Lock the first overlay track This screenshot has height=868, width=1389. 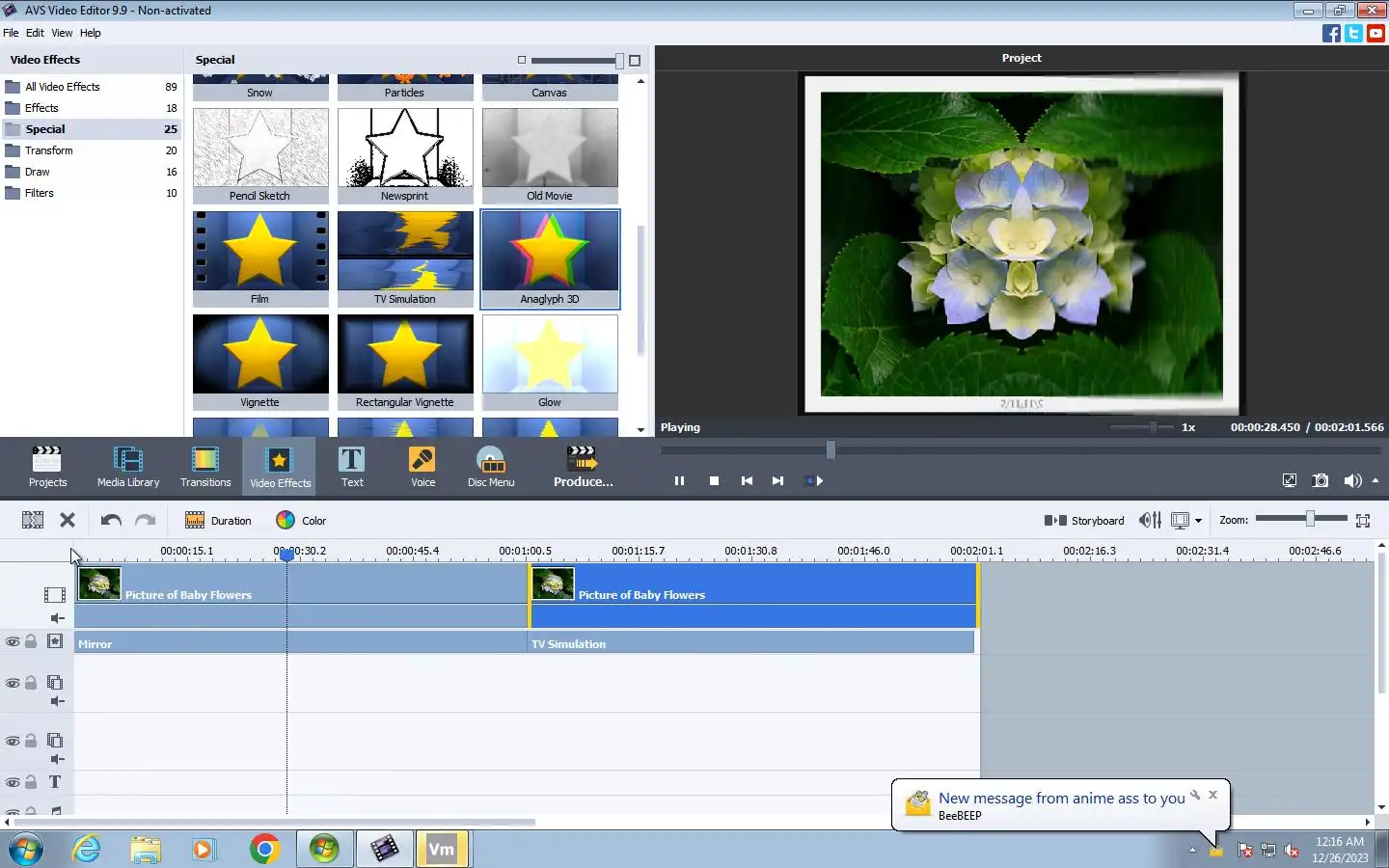tap(31, 683)
